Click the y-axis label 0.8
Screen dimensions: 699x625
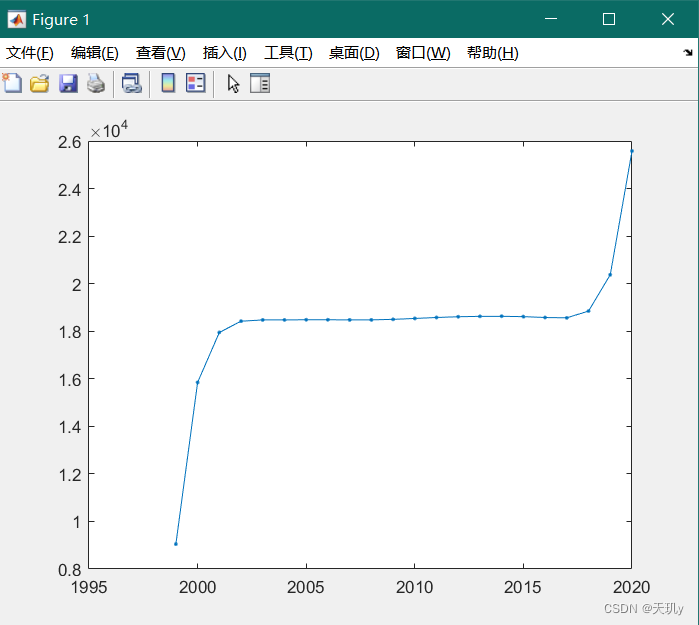coord(70,569)
